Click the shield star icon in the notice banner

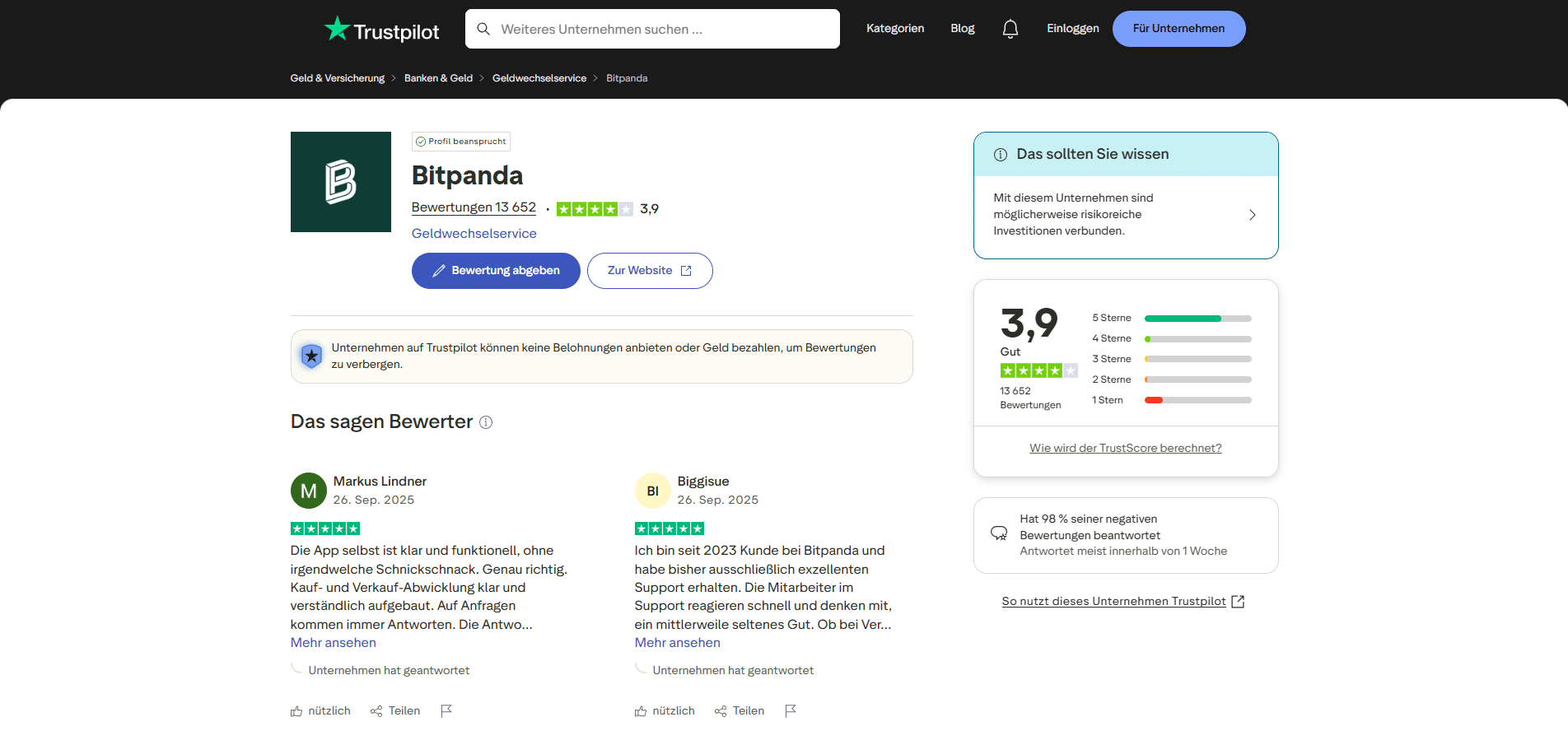coord(311,356)
